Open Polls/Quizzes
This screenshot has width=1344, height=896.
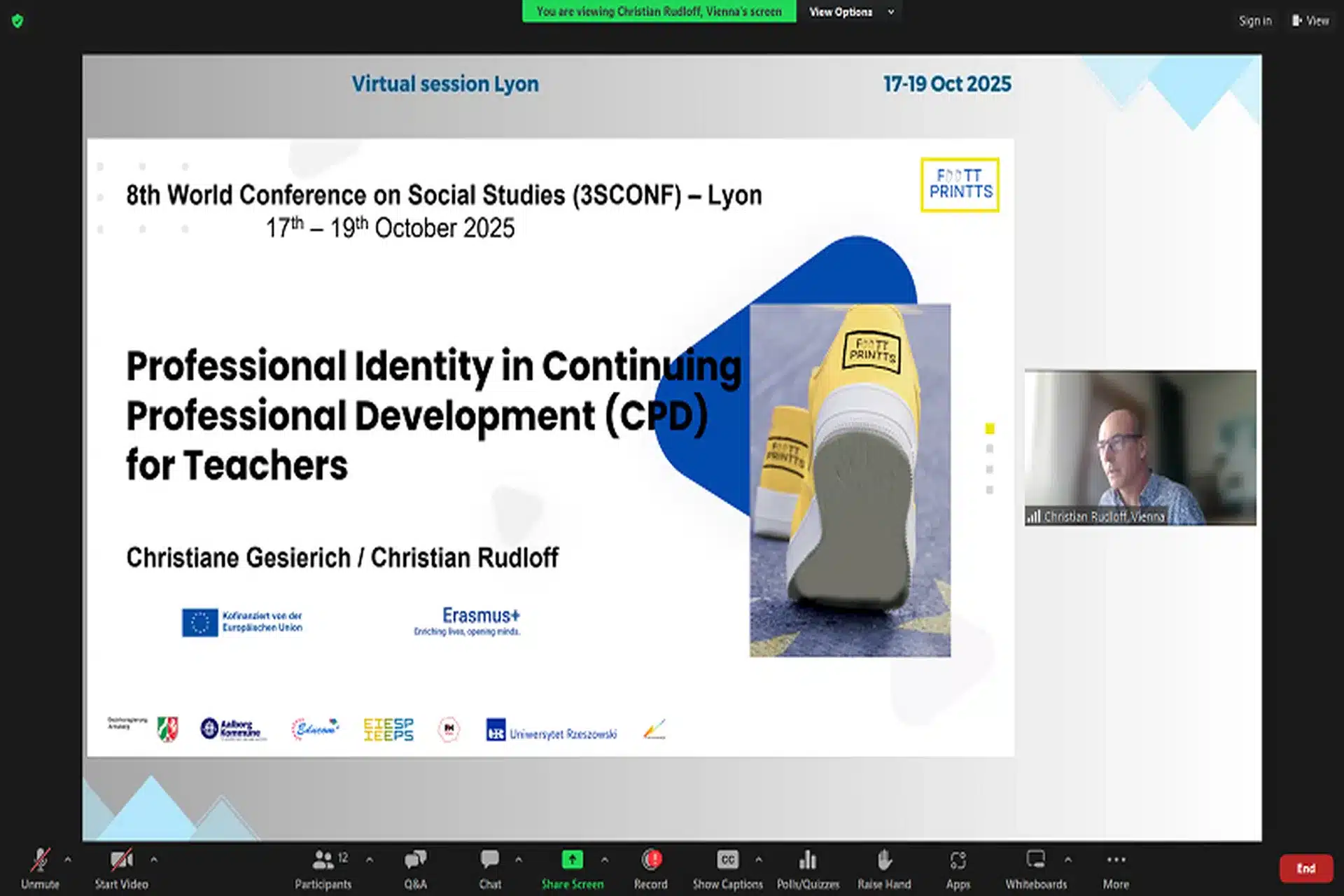point(808,868)
